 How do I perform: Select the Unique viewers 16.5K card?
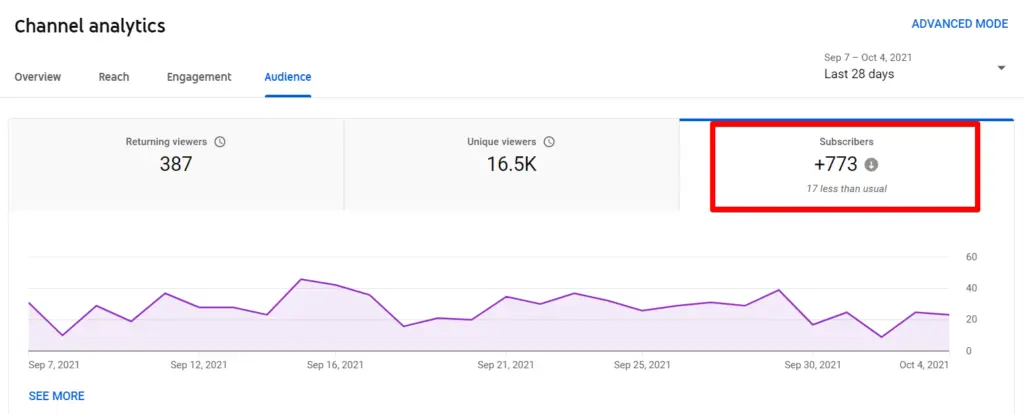pyautogui.click(x=511, y=164)
